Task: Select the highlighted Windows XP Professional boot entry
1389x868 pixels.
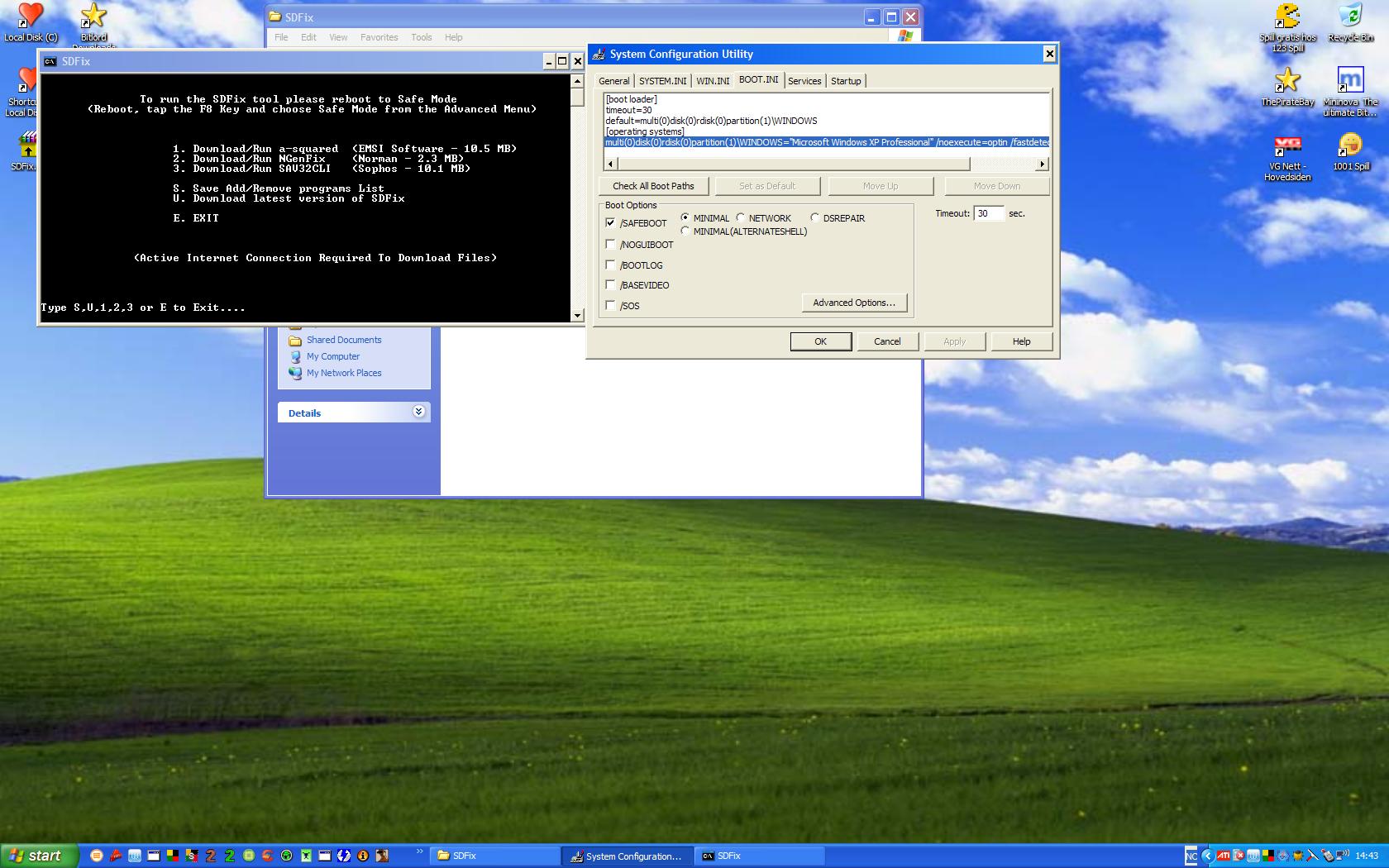Action: (x=827, y=142)
